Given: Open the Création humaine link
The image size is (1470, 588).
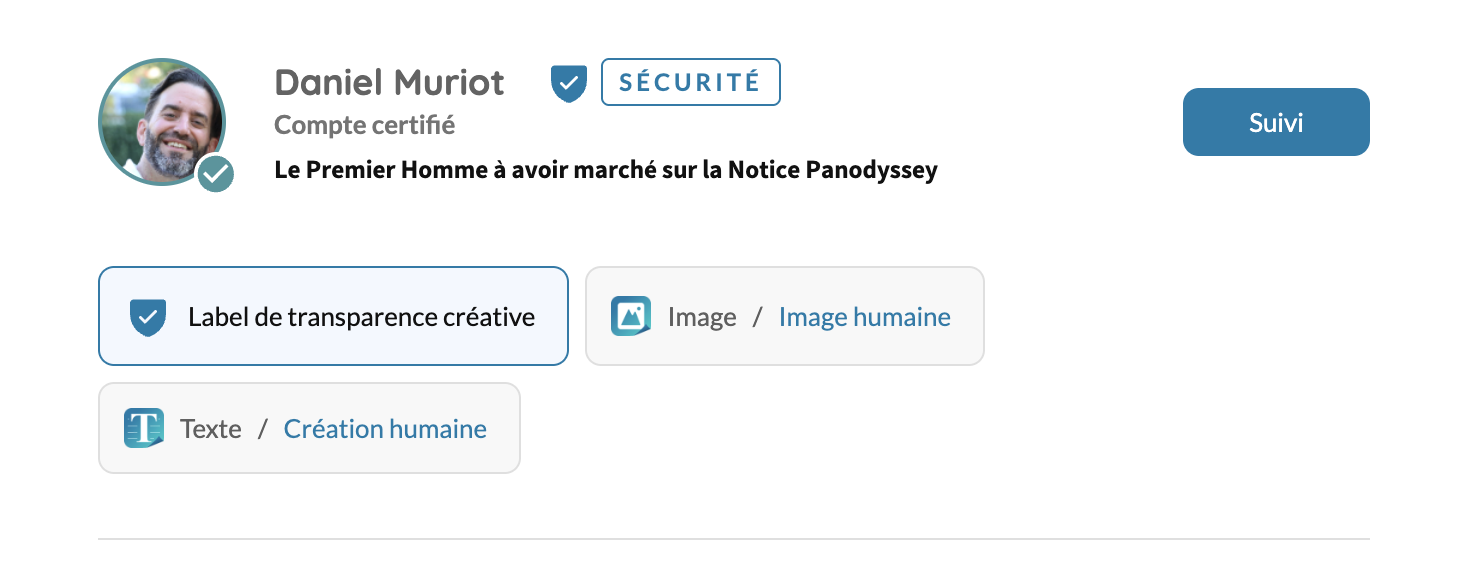Looking at the screenshot, I should click(x=385, y=429).
